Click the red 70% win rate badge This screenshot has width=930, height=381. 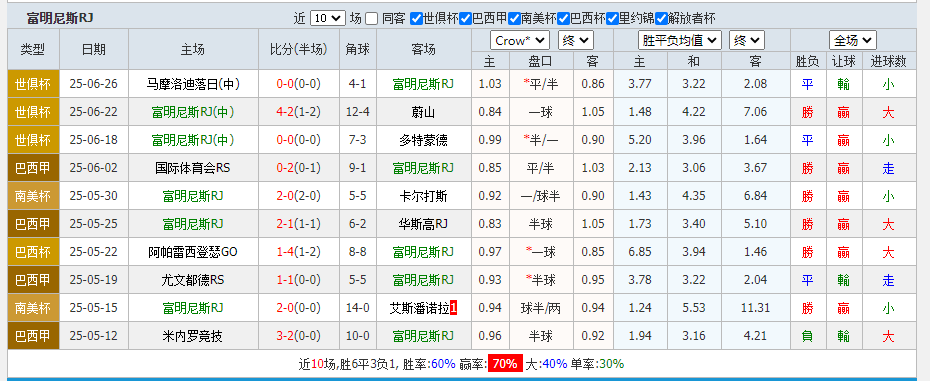[505, 364]
